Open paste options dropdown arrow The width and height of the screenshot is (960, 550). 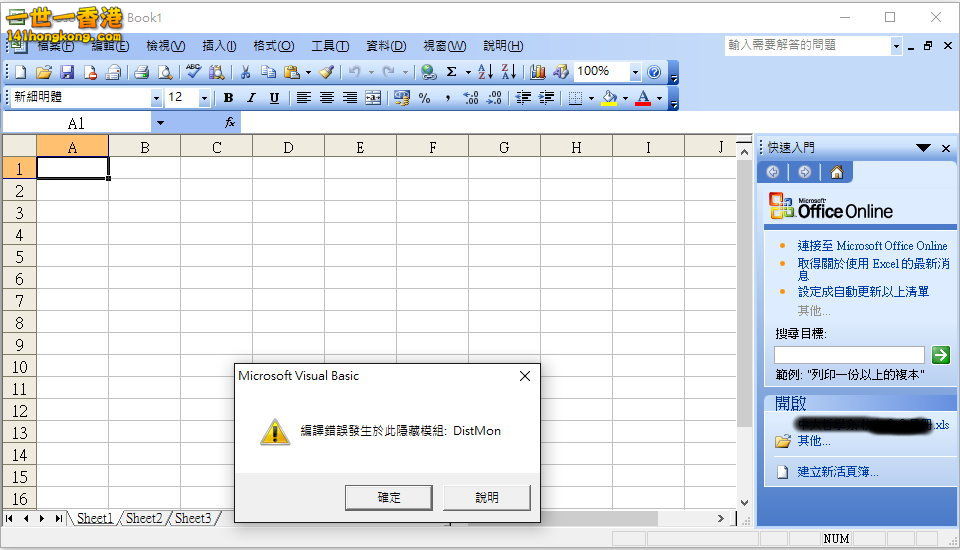(x=308, y=72)
